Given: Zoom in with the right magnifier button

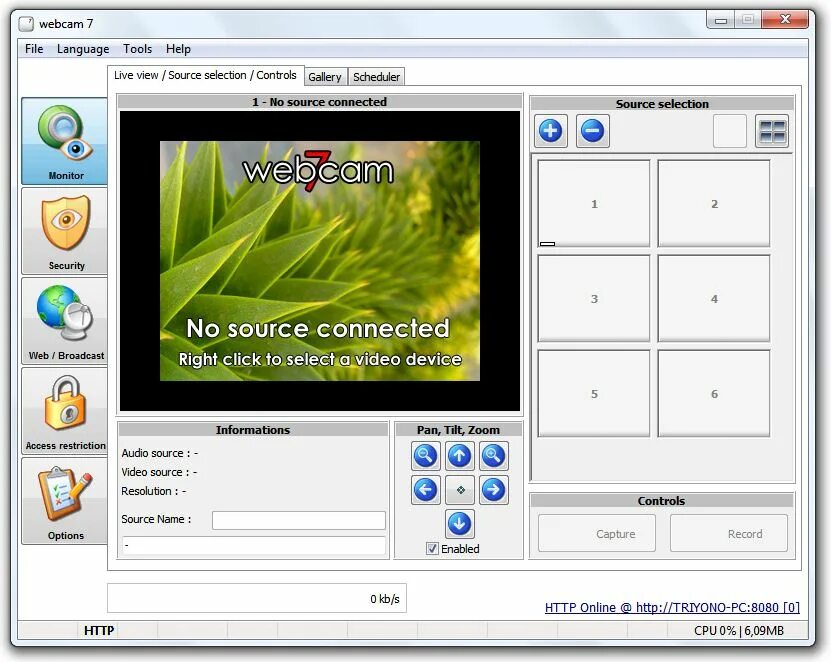Looking at the screenshot, I should coord(493,456).
